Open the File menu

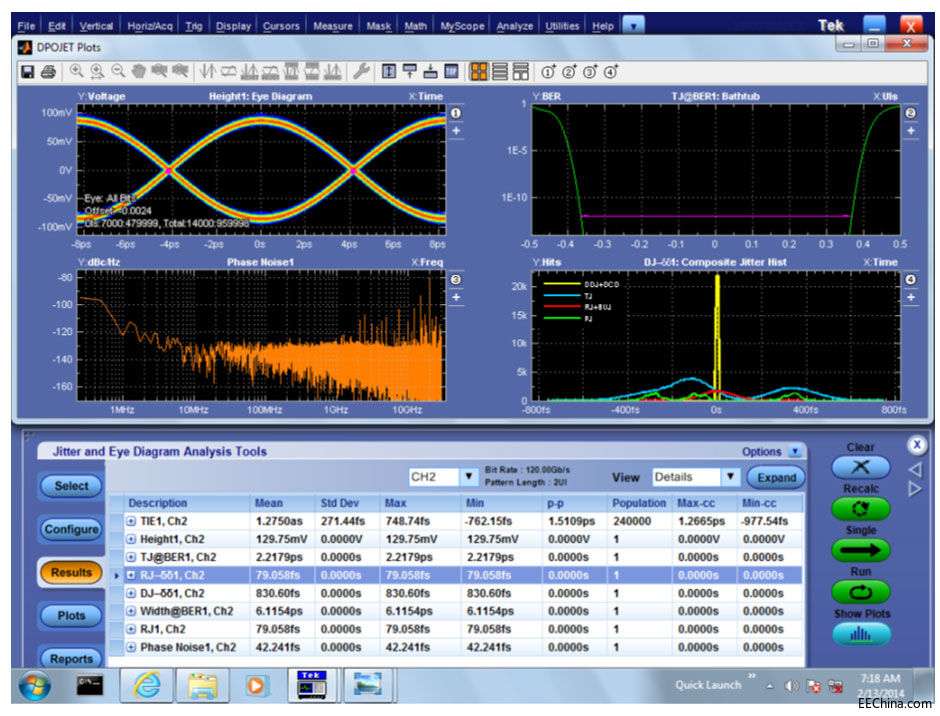point(26,26)
